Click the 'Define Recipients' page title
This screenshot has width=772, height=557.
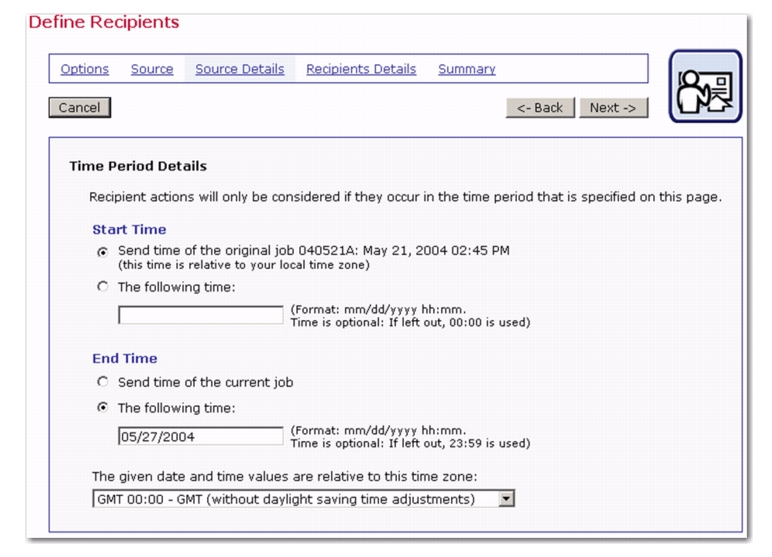[104, 22]
